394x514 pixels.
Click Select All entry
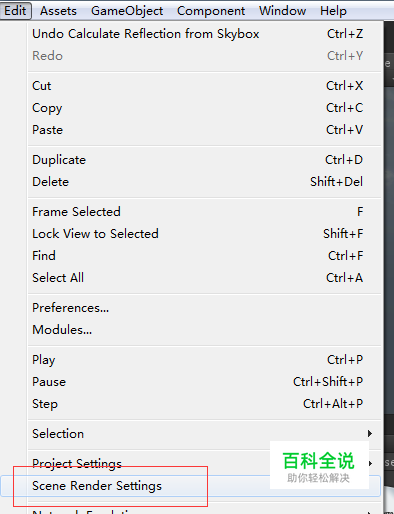[205, 278]
